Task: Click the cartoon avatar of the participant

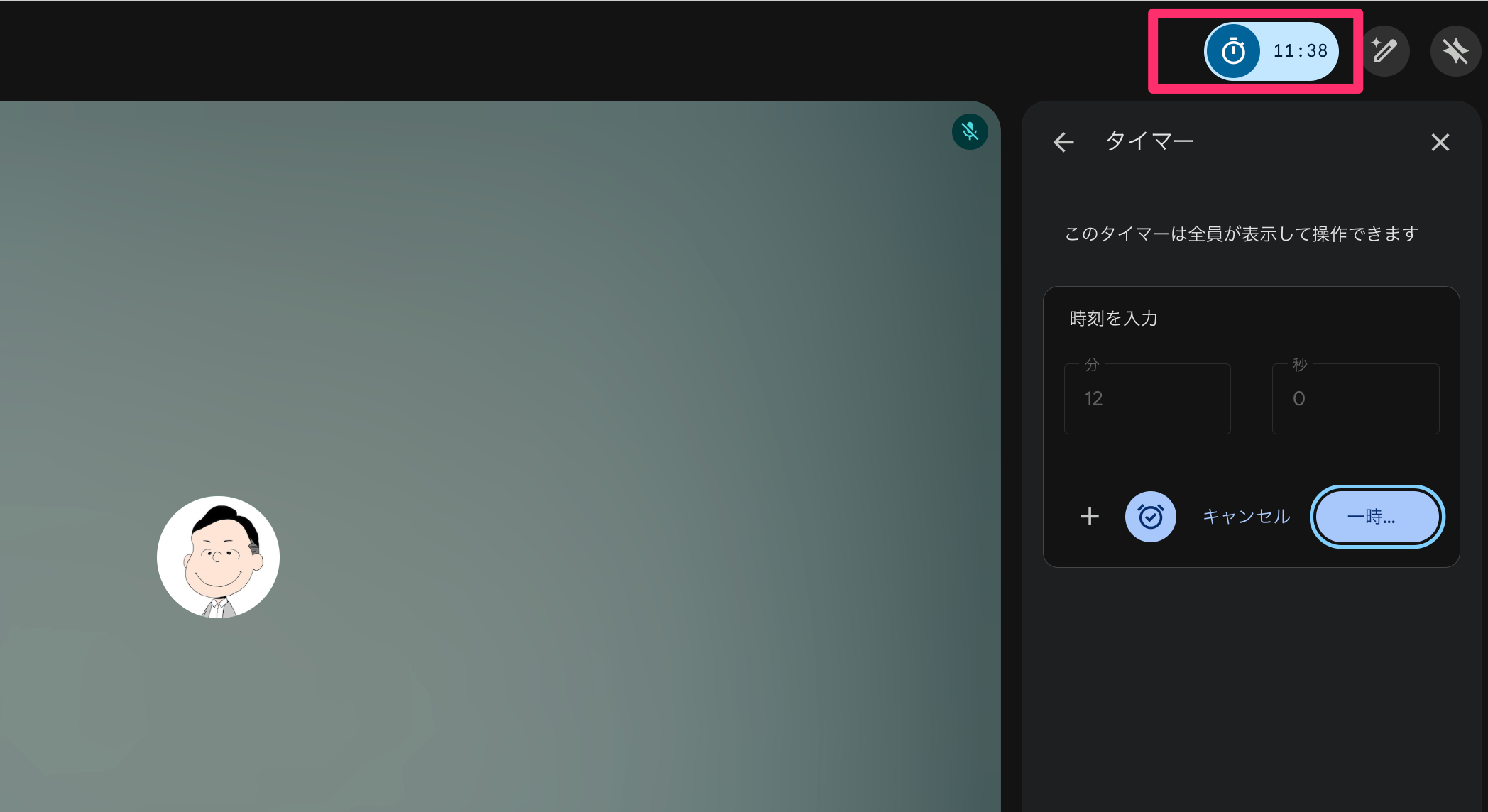Action: tap(218, 557)
